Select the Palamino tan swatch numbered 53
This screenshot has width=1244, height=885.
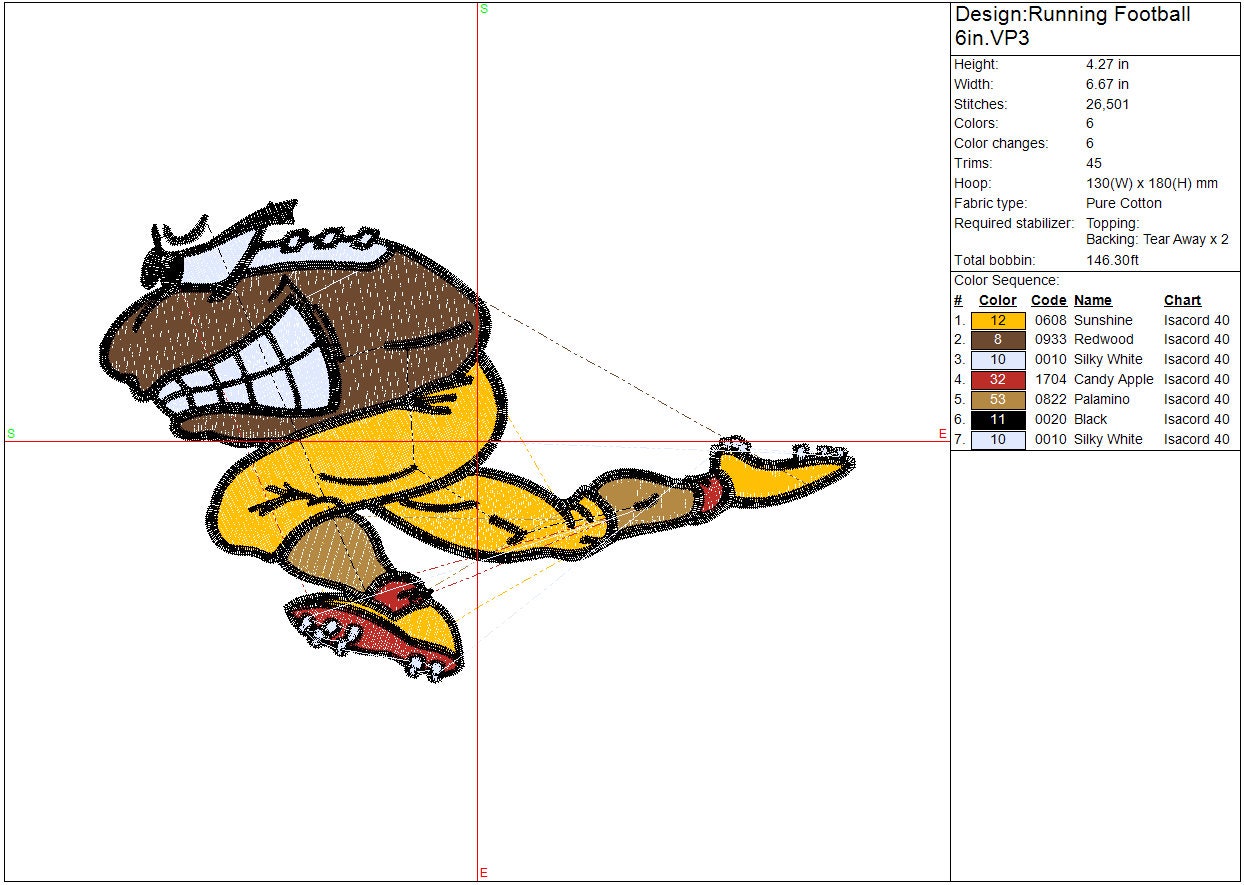(998, 400)
